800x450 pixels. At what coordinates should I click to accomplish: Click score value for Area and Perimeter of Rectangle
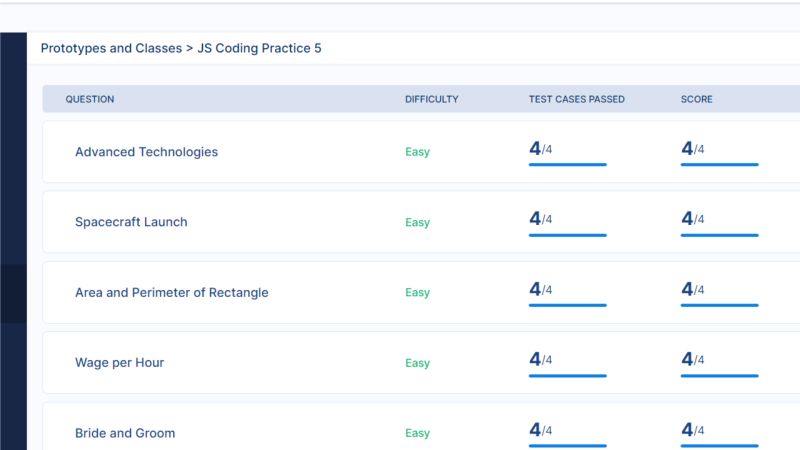click(692, 289)
